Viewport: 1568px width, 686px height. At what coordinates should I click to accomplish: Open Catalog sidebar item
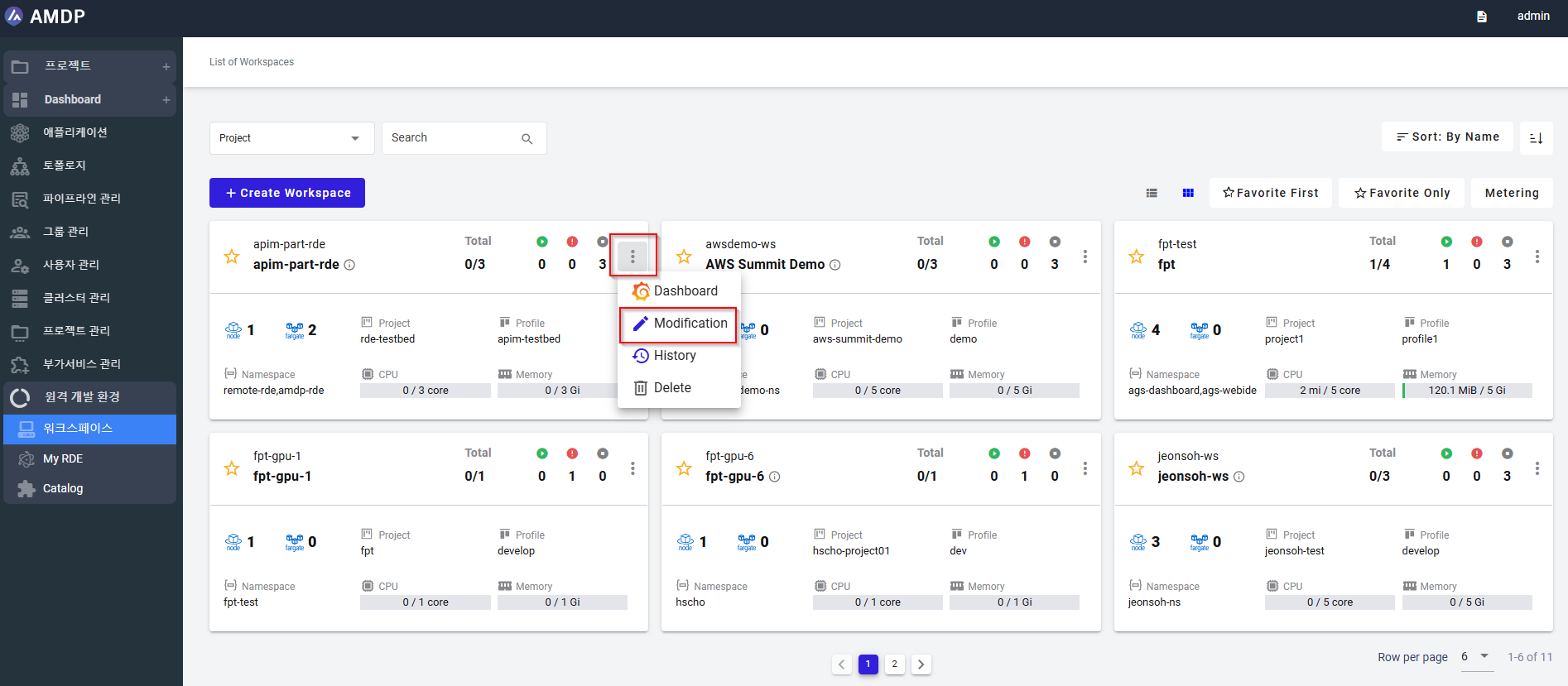[x=89, y=488]
